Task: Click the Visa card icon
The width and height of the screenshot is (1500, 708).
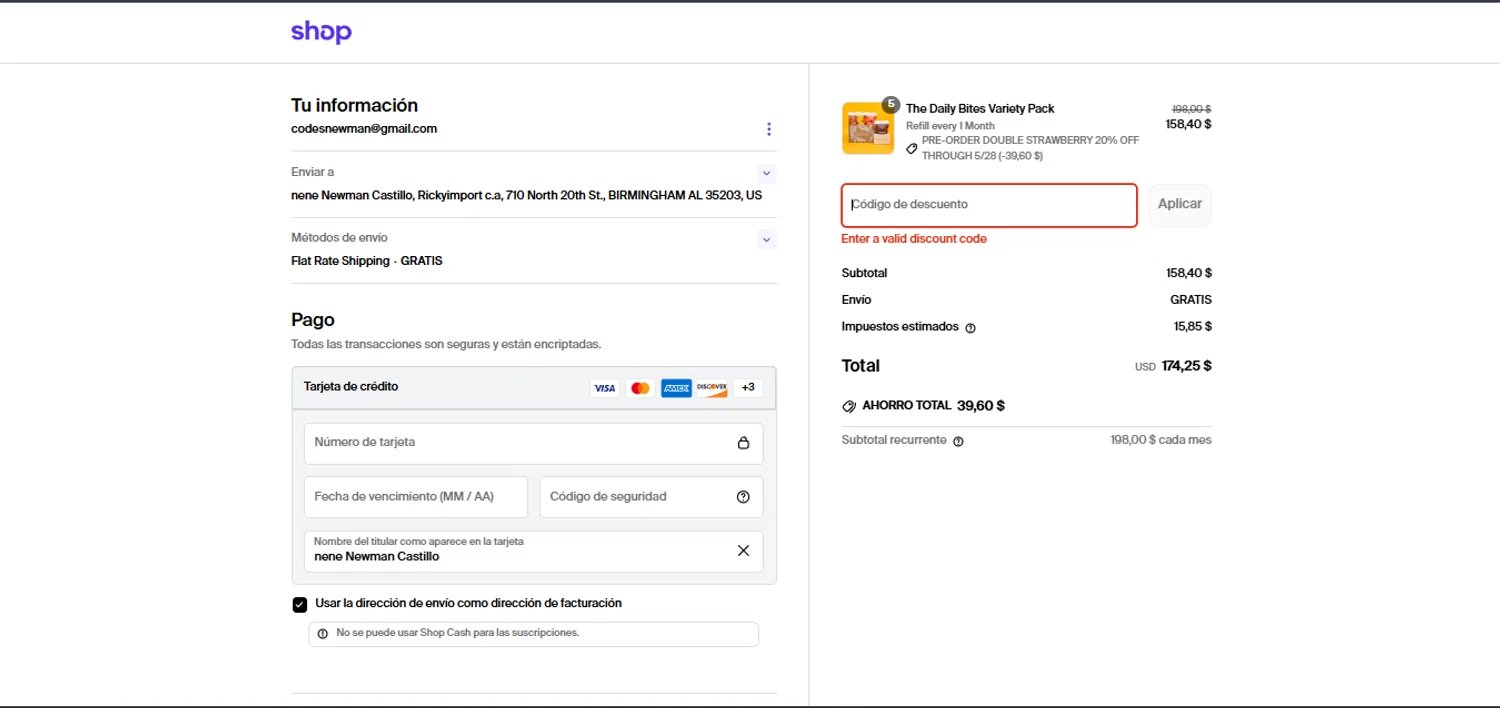Action: [x=604, y=388]
